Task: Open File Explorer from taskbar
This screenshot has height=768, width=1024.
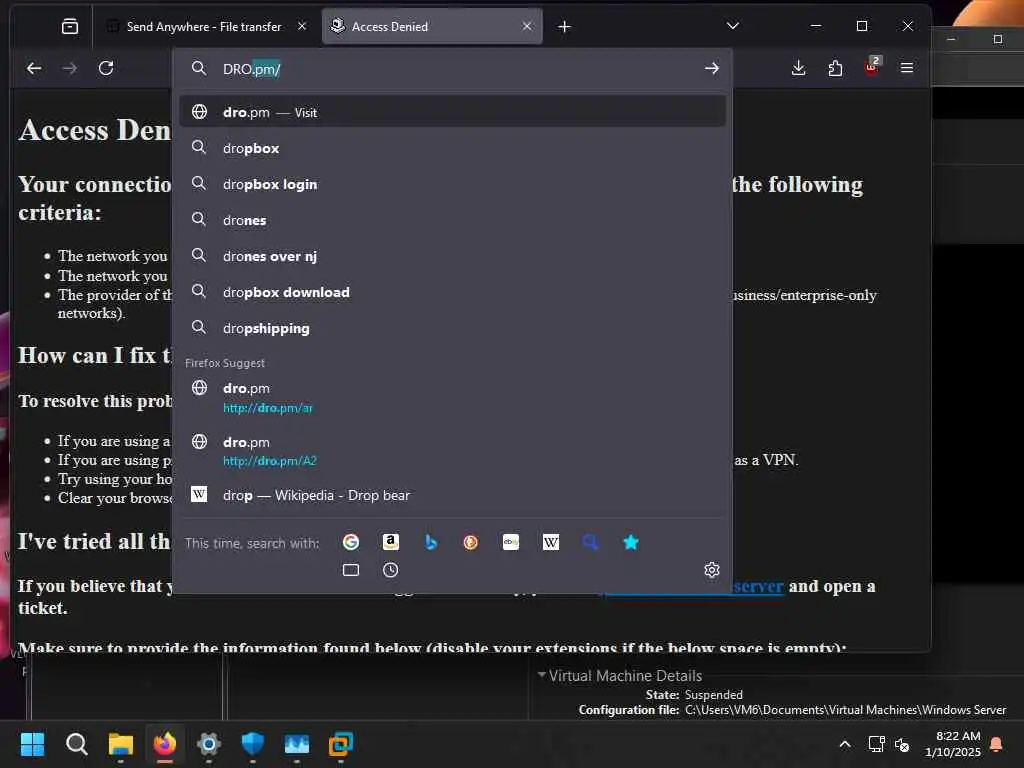Action: point(121,744)
